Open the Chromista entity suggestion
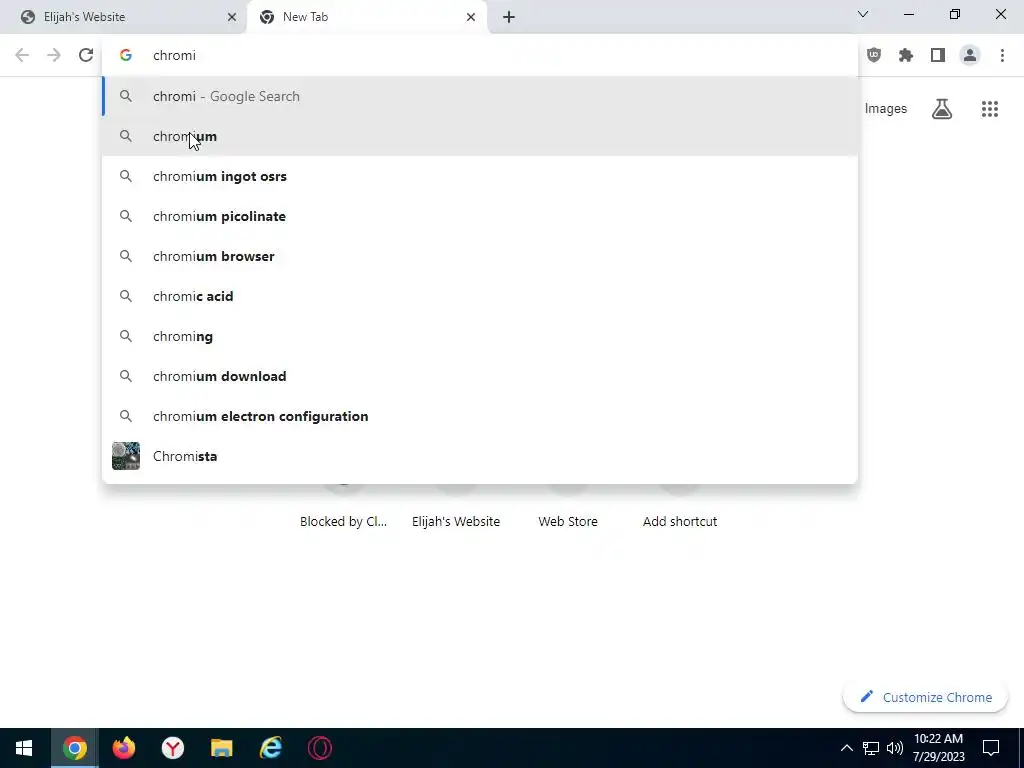This screenshot has width=1024, height=768. coord(480,456)
